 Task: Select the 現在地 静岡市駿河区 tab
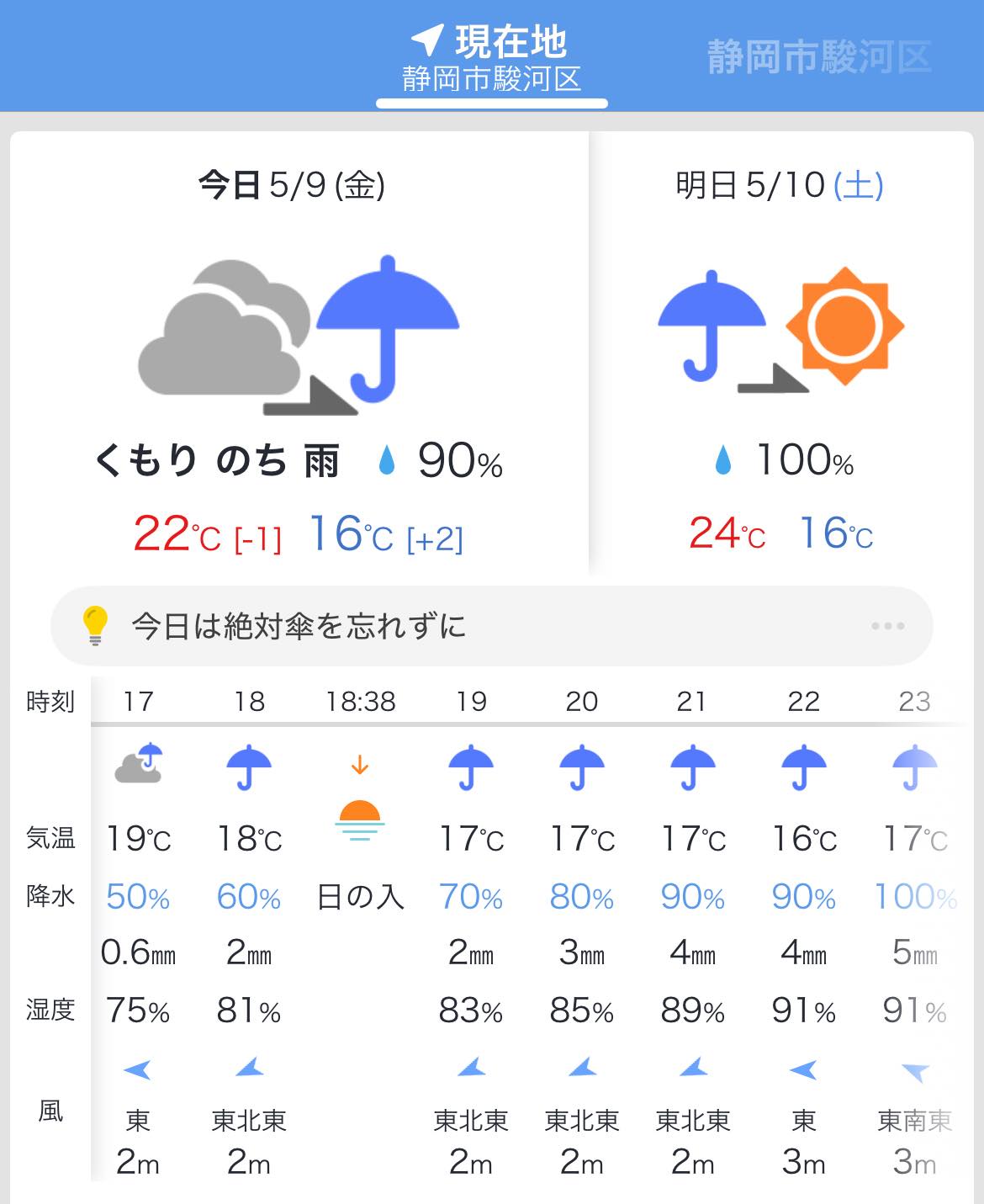491,58
